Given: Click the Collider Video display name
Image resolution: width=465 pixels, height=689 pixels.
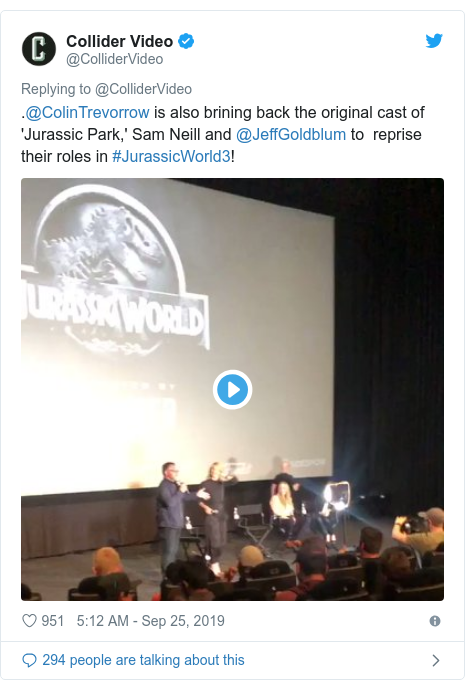Looking at the screenshot, I should pos(120,41).
